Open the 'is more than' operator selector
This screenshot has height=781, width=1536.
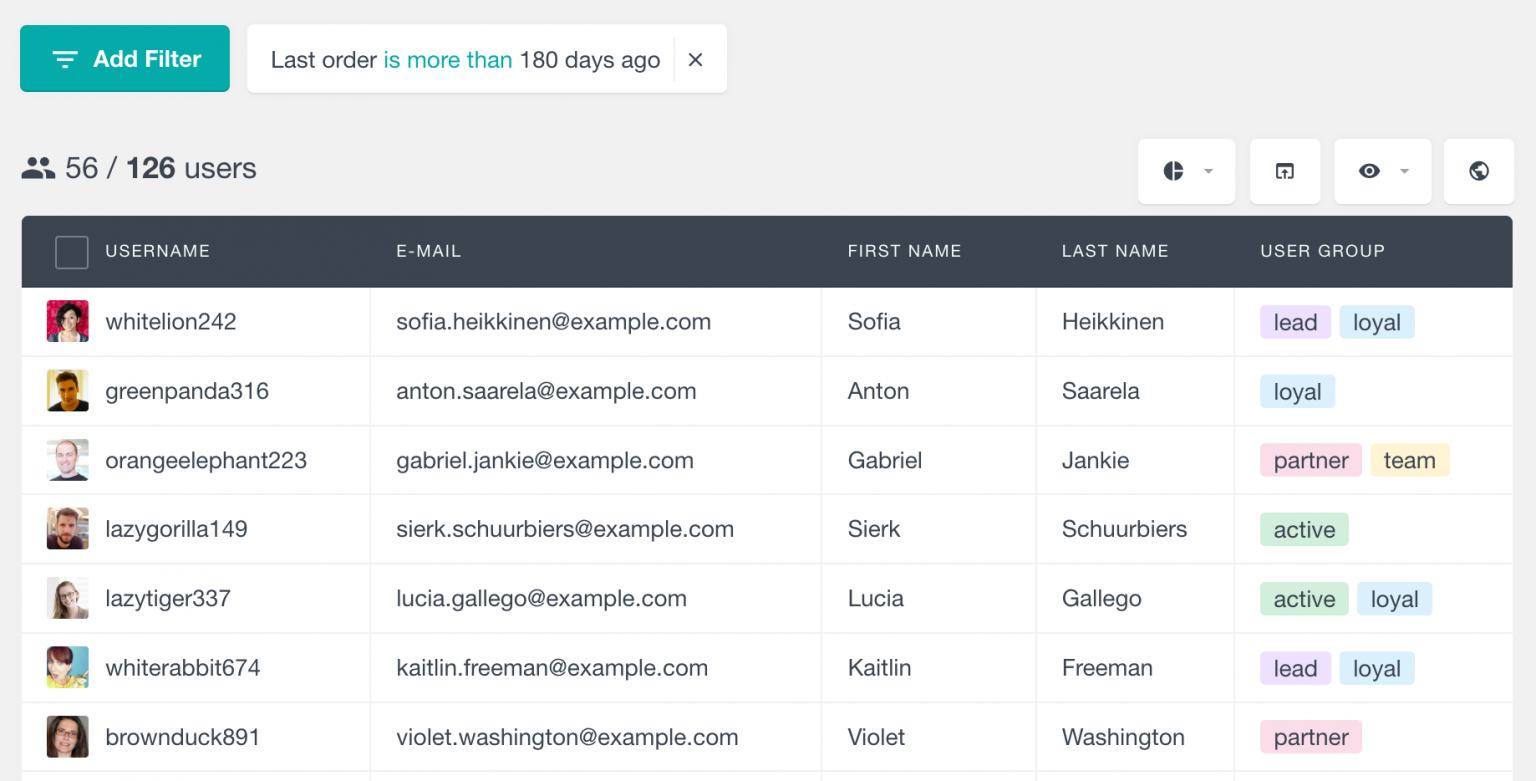click(448, 60)
